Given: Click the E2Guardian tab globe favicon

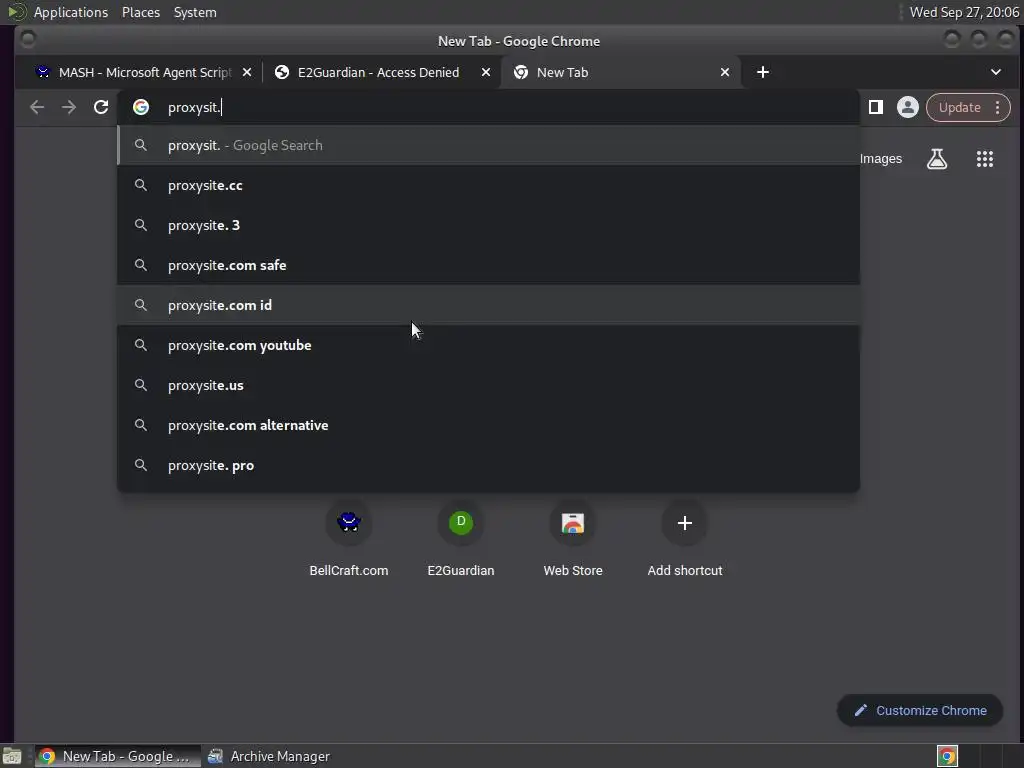Looking at the screenshot, I should click(x=282, y=72).
